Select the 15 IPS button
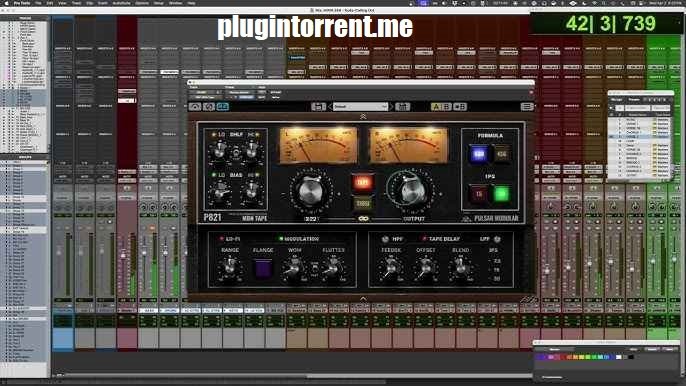The height and width of the screenshot is (386, 686). (x=479, y=193)
